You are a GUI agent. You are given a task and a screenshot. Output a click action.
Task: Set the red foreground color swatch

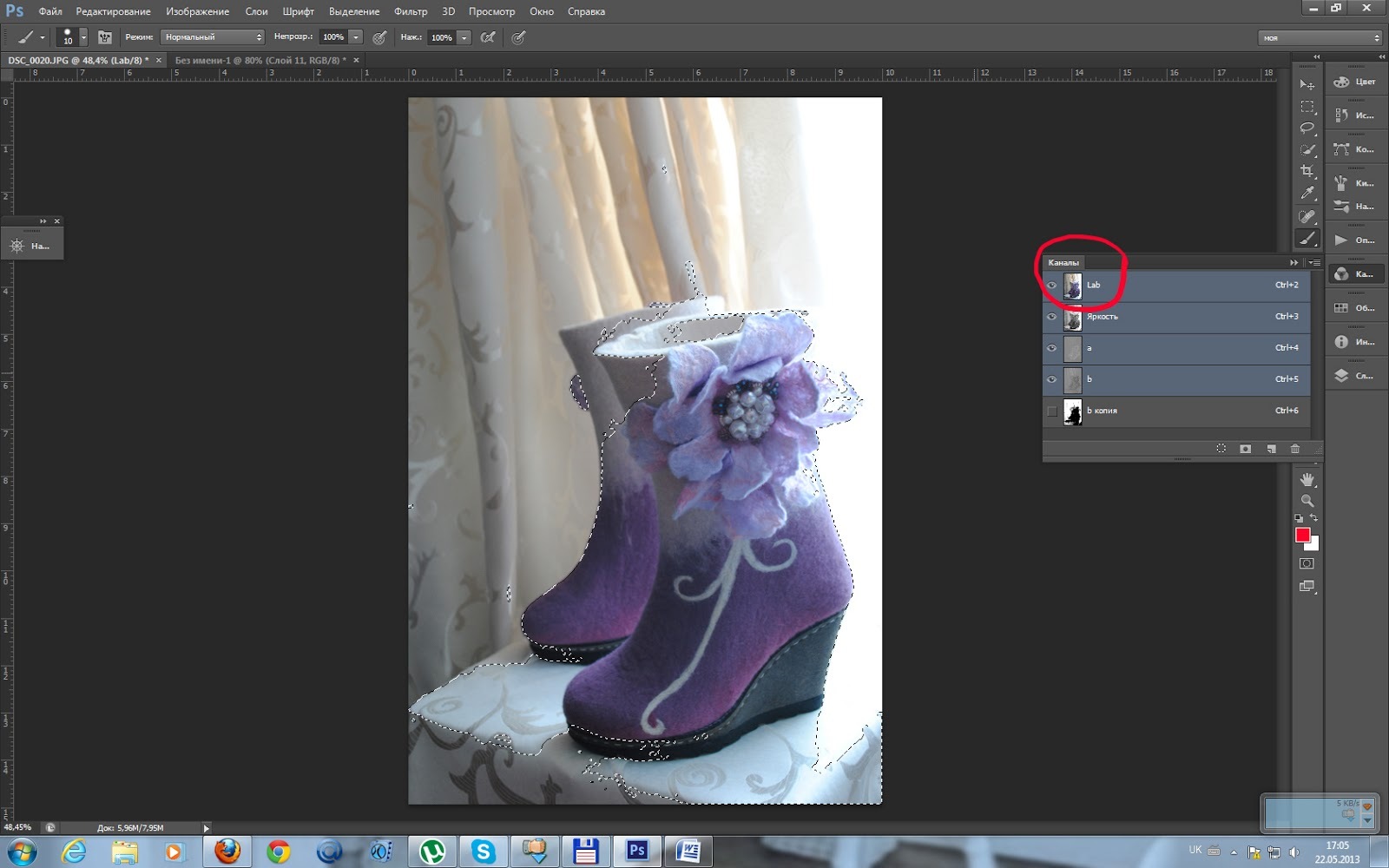tap(1302, 535)
